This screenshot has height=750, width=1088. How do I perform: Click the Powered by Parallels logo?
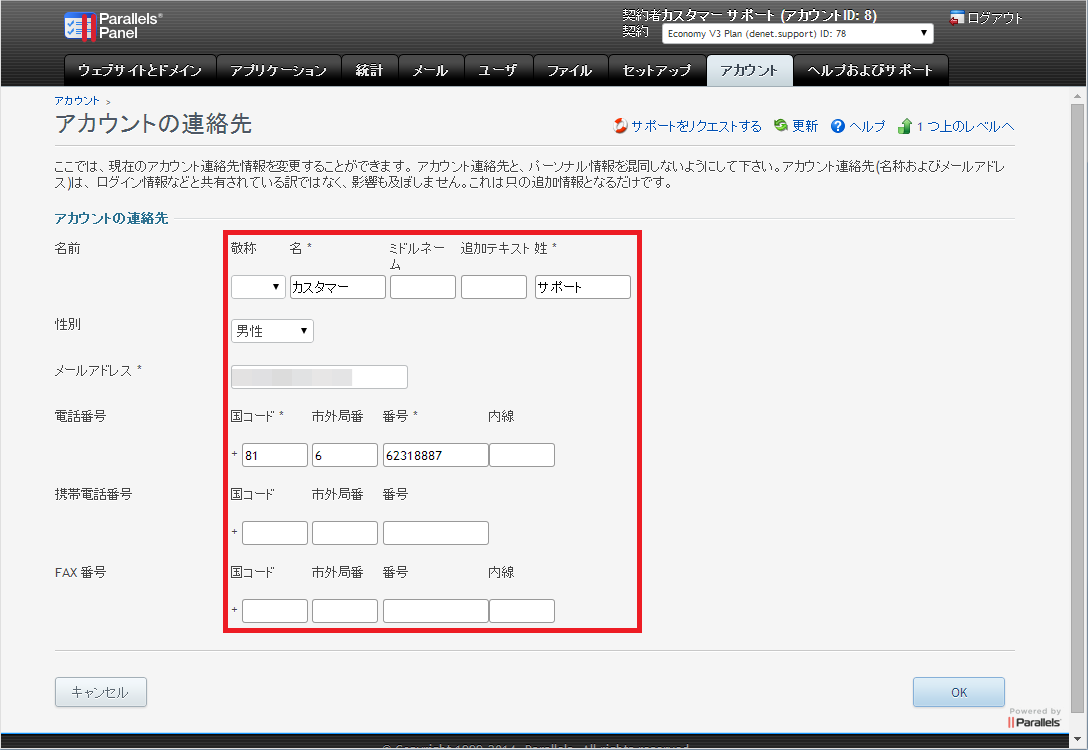coord(1034,717)
